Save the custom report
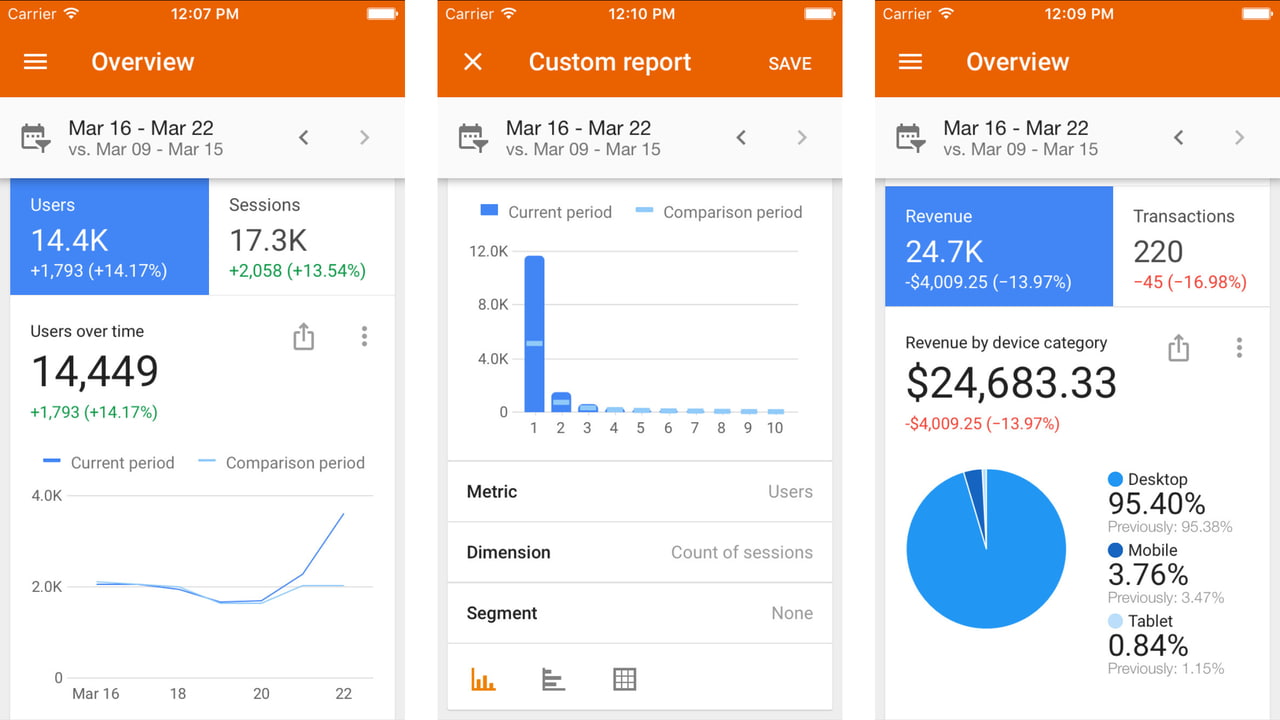This screenshot has height=720, width=1280. (x=789, y=63)
